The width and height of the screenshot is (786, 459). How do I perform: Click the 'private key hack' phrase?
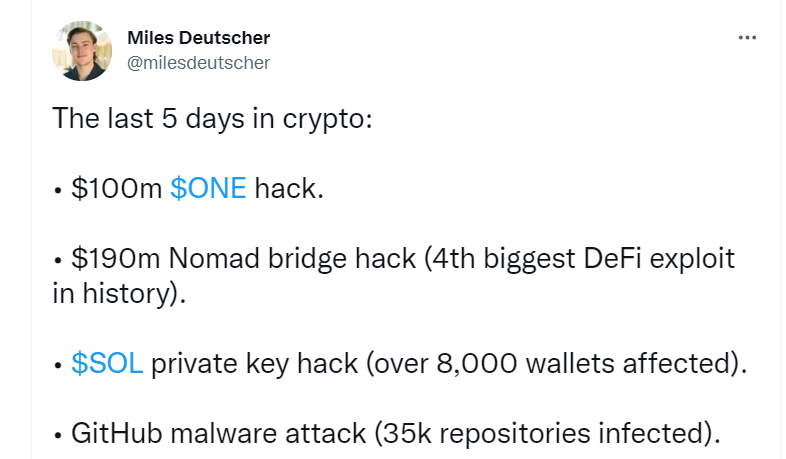(x=255, y=364)
